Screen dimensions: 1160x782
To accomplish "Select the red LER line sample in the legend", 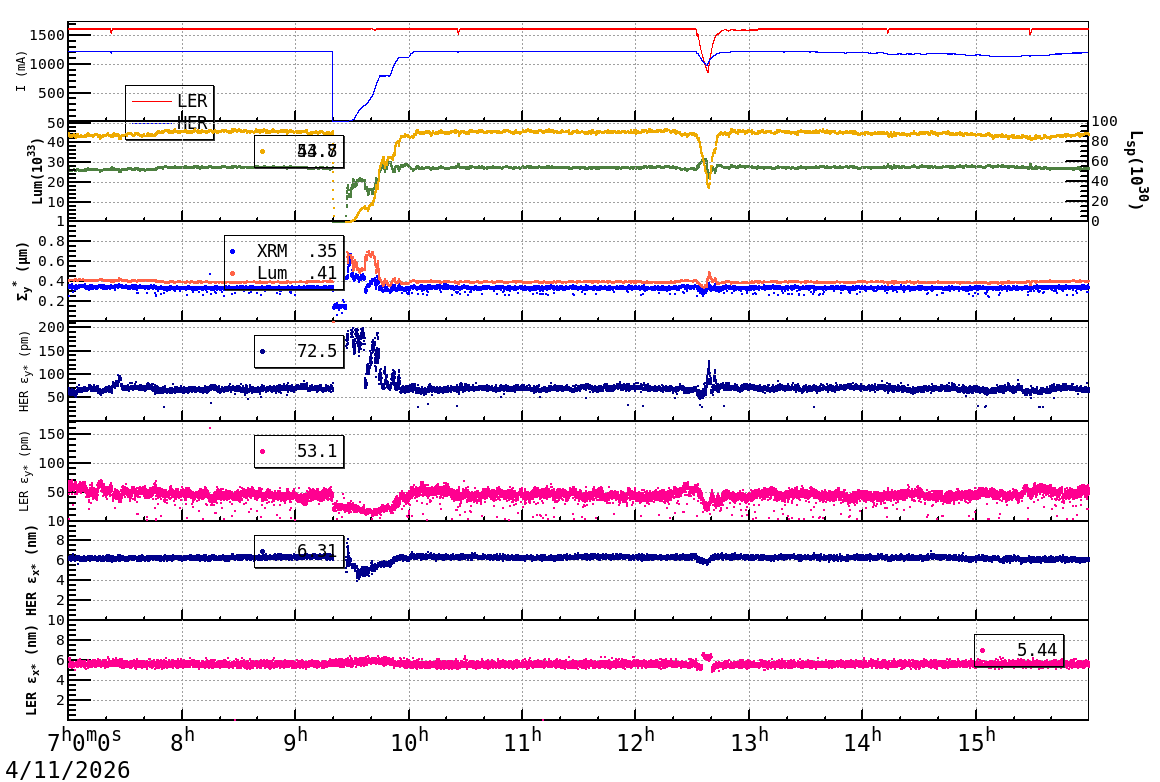I will click(x=152, y=101).
